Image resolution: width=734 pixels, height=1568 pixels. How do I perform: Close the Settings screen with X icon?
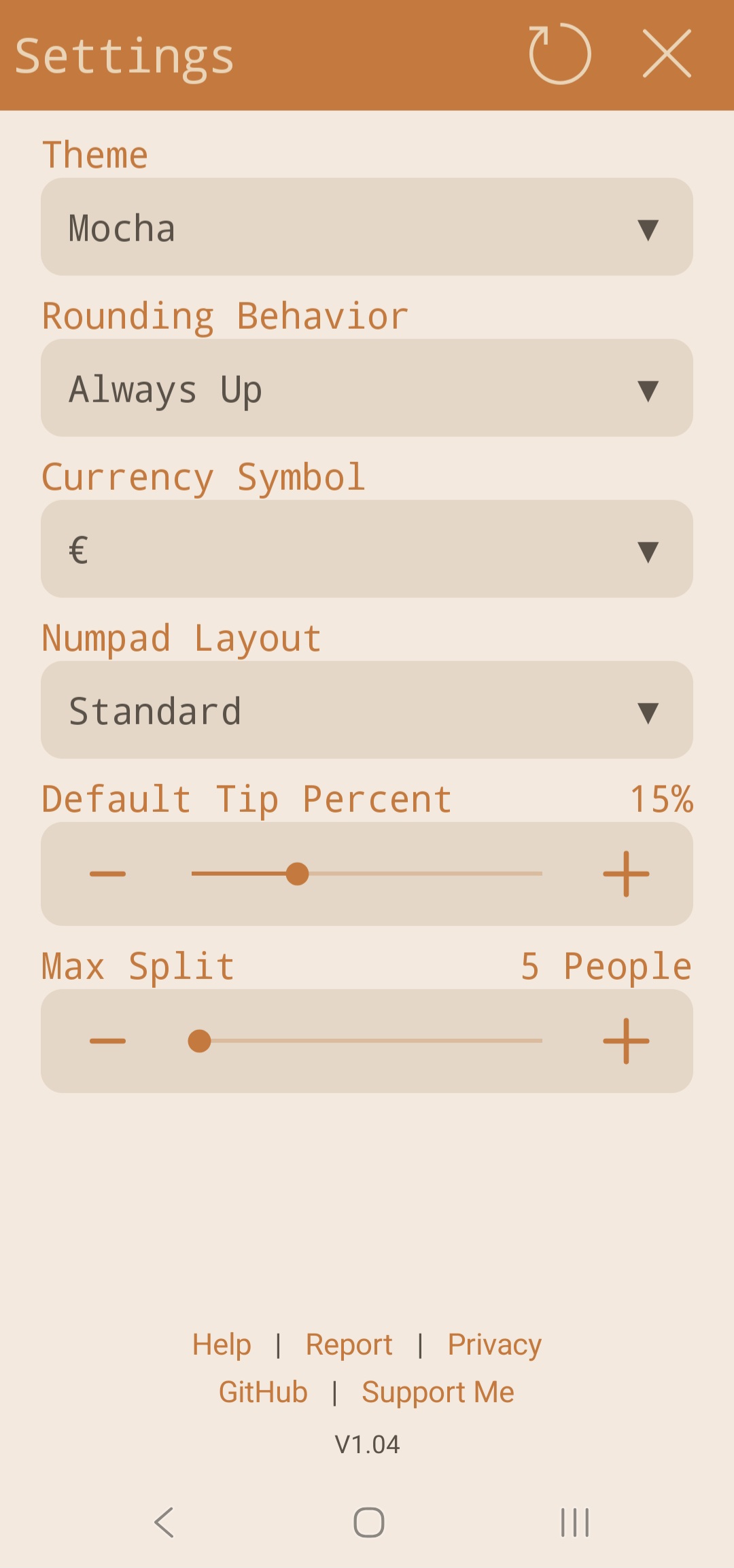667,54
